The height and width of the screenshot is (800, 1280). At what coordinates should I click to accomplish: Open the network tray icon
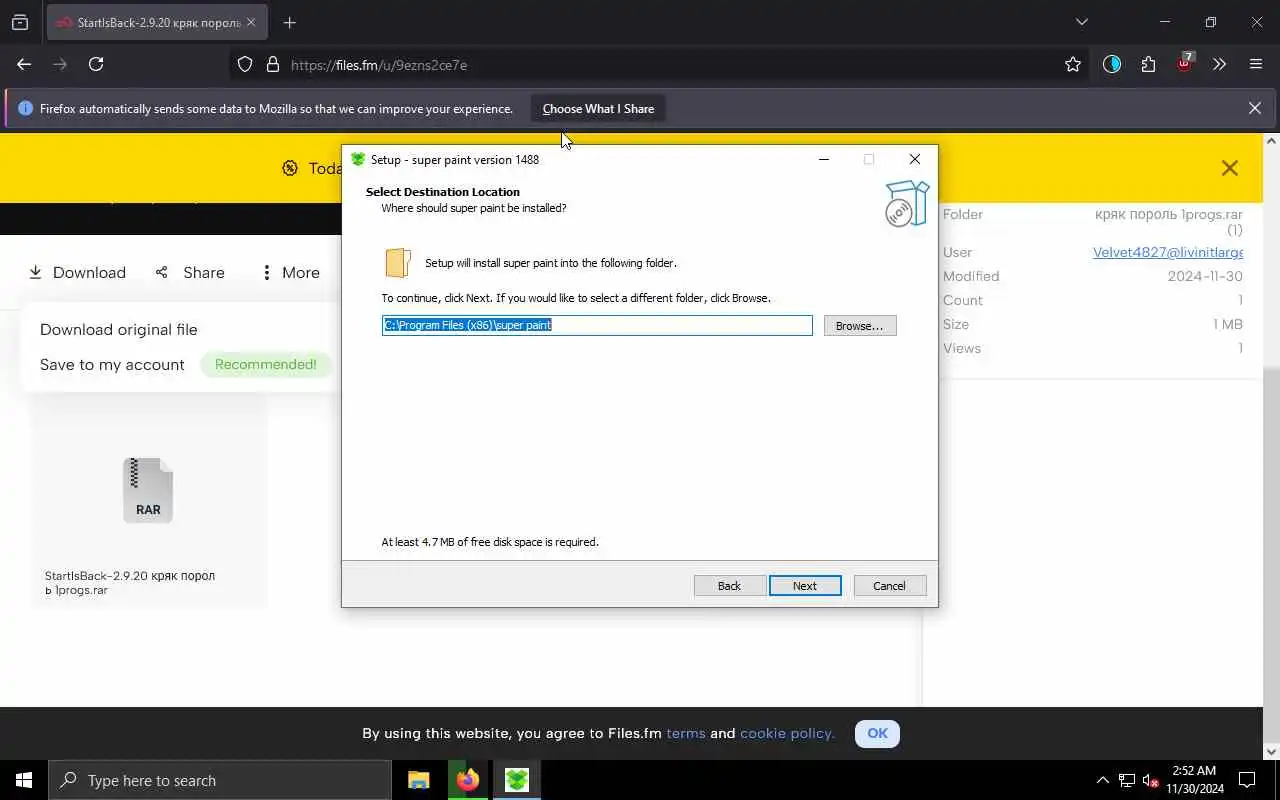tap(1127, 780)
